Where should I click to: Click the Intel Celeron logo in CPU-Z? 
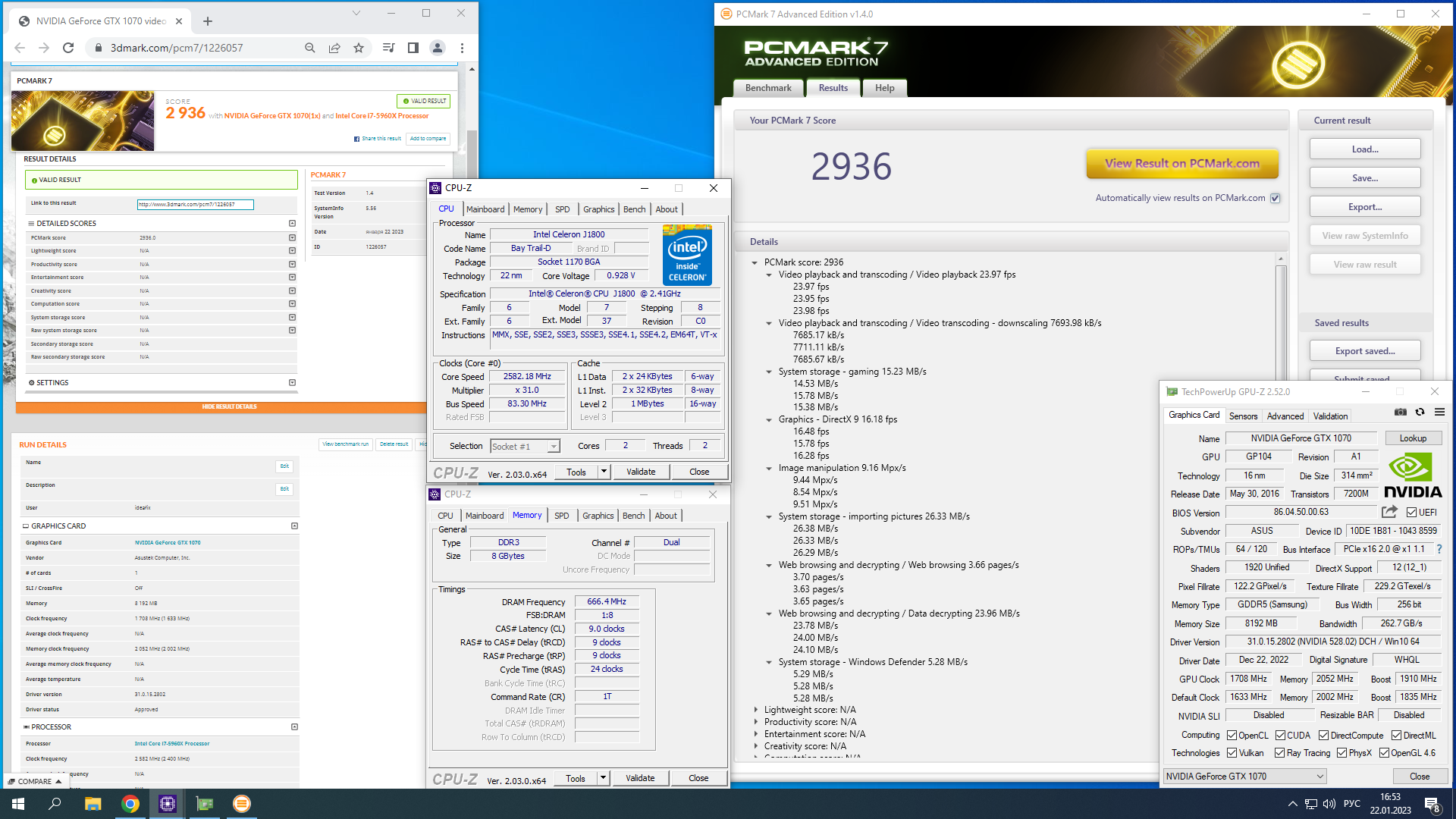click(x=687, y=254)
